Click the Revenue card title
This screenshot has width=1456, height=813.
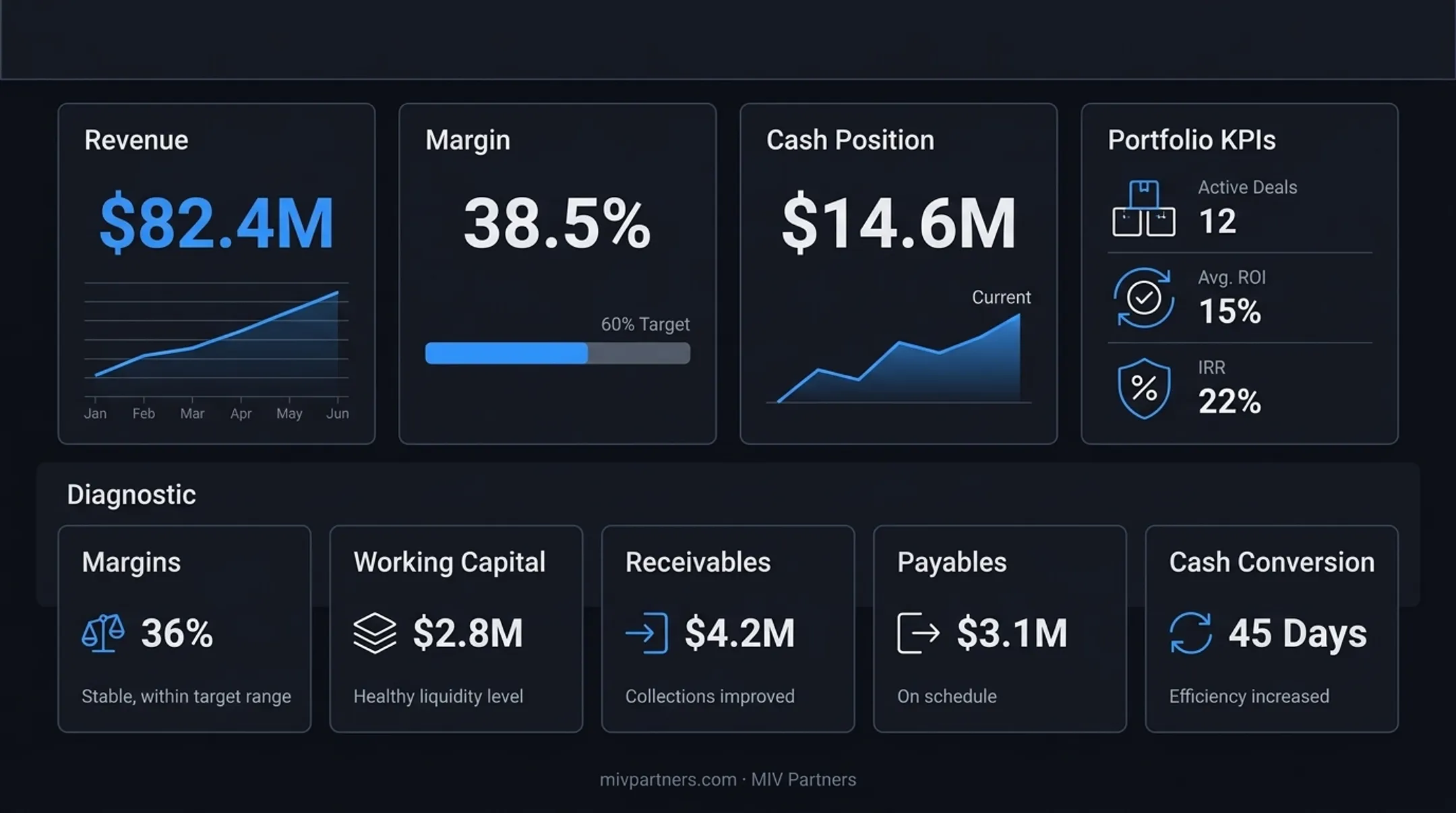[x=136, y=140]
